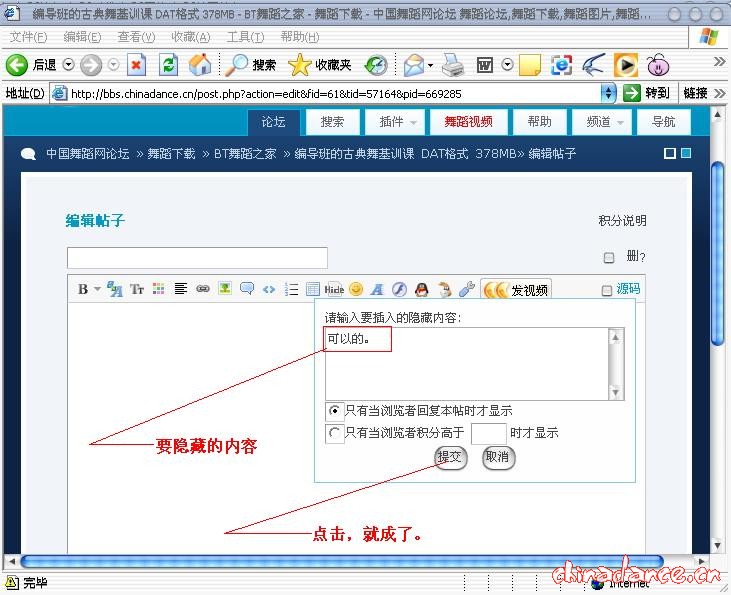Click the credits threshold input box

coord(489,434)
